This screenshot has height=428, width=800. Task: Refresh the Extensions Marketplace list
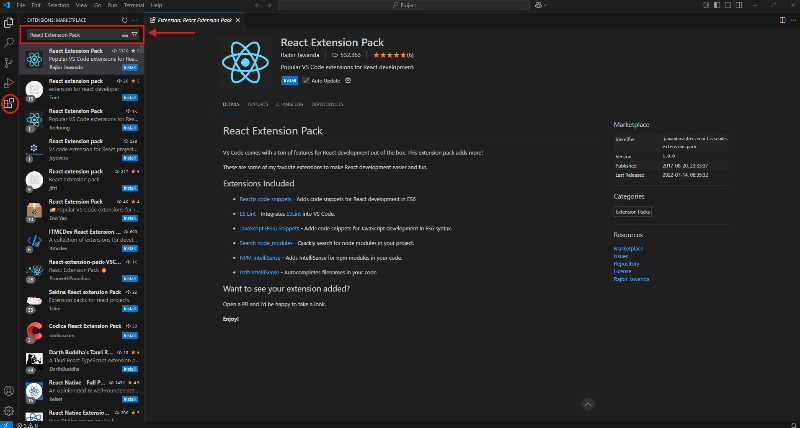click(x=124, y=20)
